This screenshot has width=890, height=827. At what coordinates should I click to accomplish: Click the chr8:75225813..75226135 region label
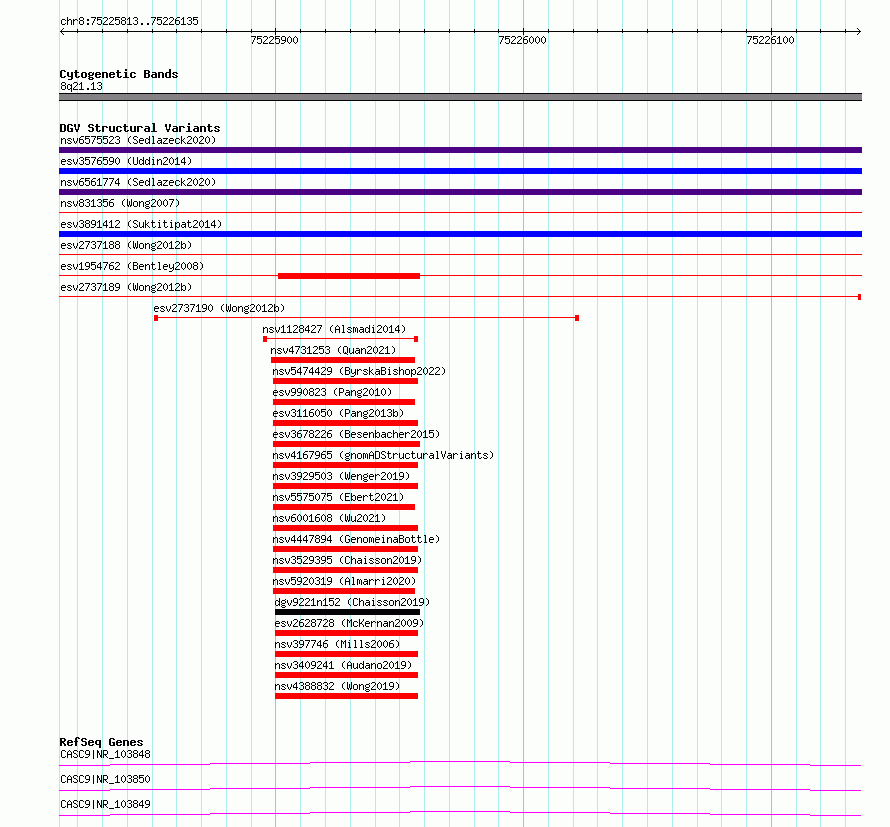click(129, 22)
